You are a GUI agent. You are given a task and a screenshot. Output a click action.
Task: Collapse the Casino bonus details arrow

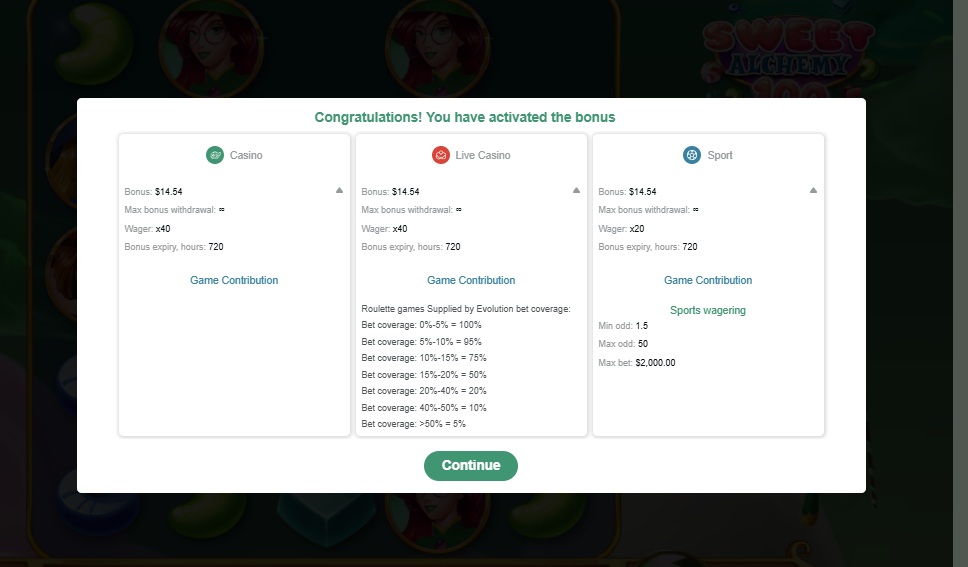pos(339,190)
